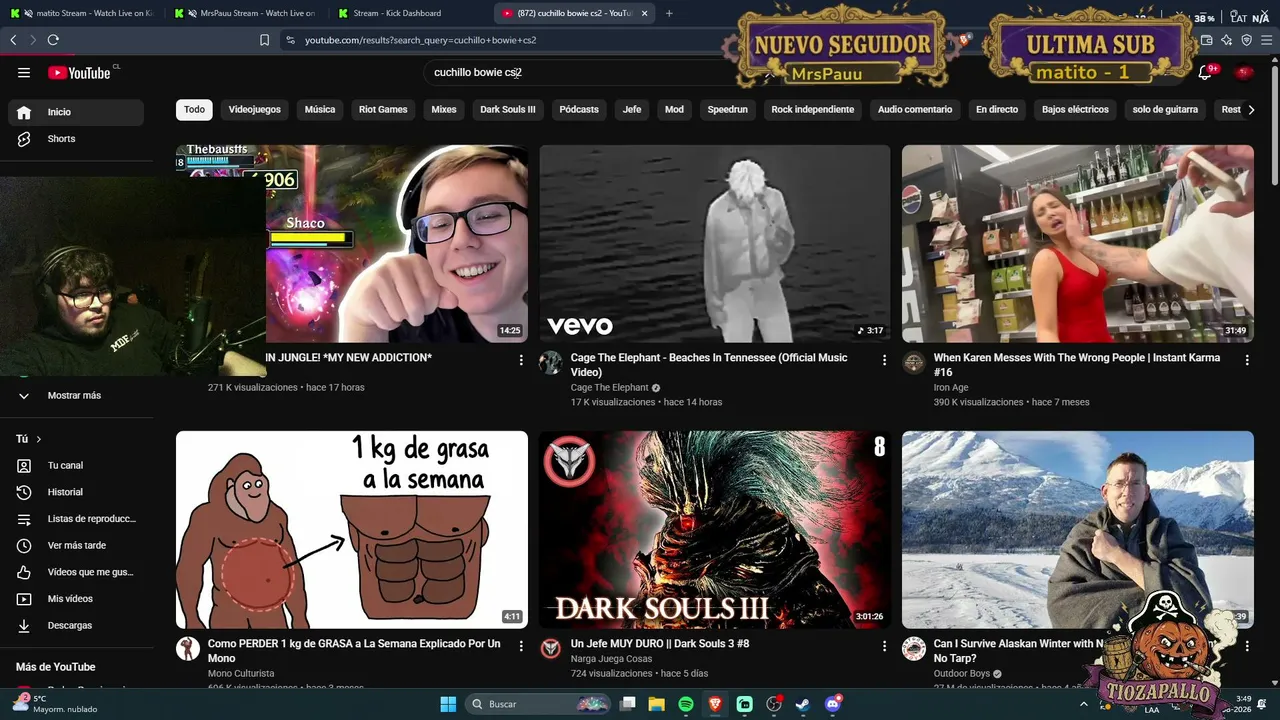The height and width of the screenshot is (720, 1280).
Task: Open Inicio in the sidebar
Action: coord(76,112)
